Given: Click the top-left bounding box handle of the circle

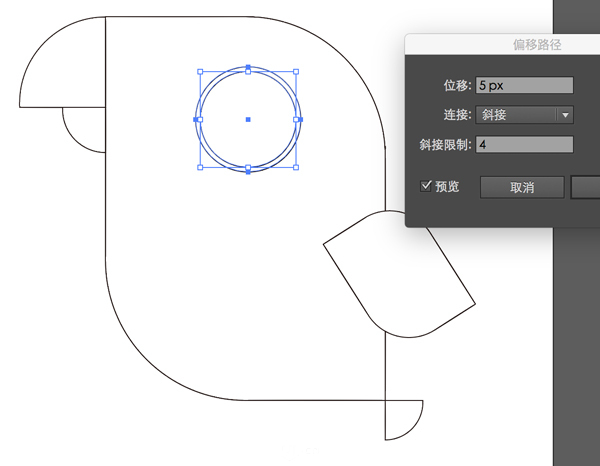Looking at the screenshot, I should (x=200, y=72).
